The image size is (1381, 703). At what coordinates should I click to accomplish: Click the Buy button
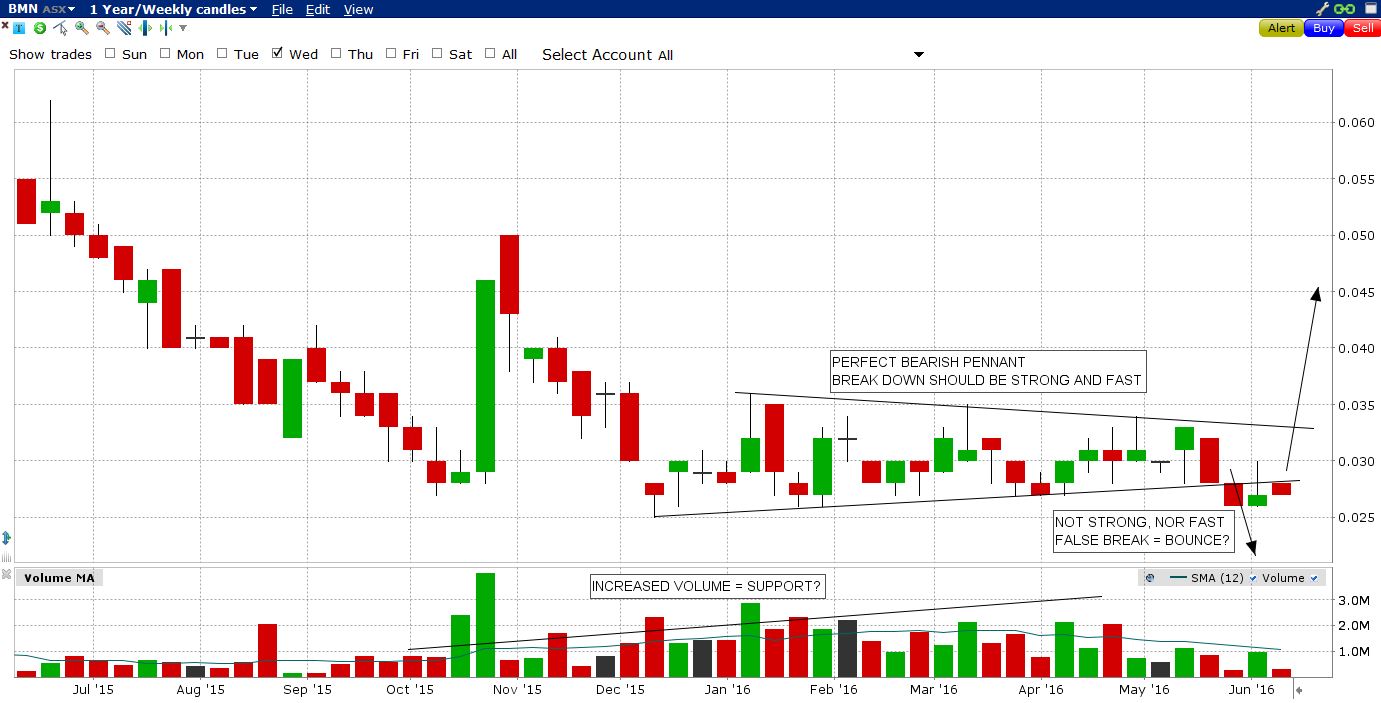coord(1324,28)
